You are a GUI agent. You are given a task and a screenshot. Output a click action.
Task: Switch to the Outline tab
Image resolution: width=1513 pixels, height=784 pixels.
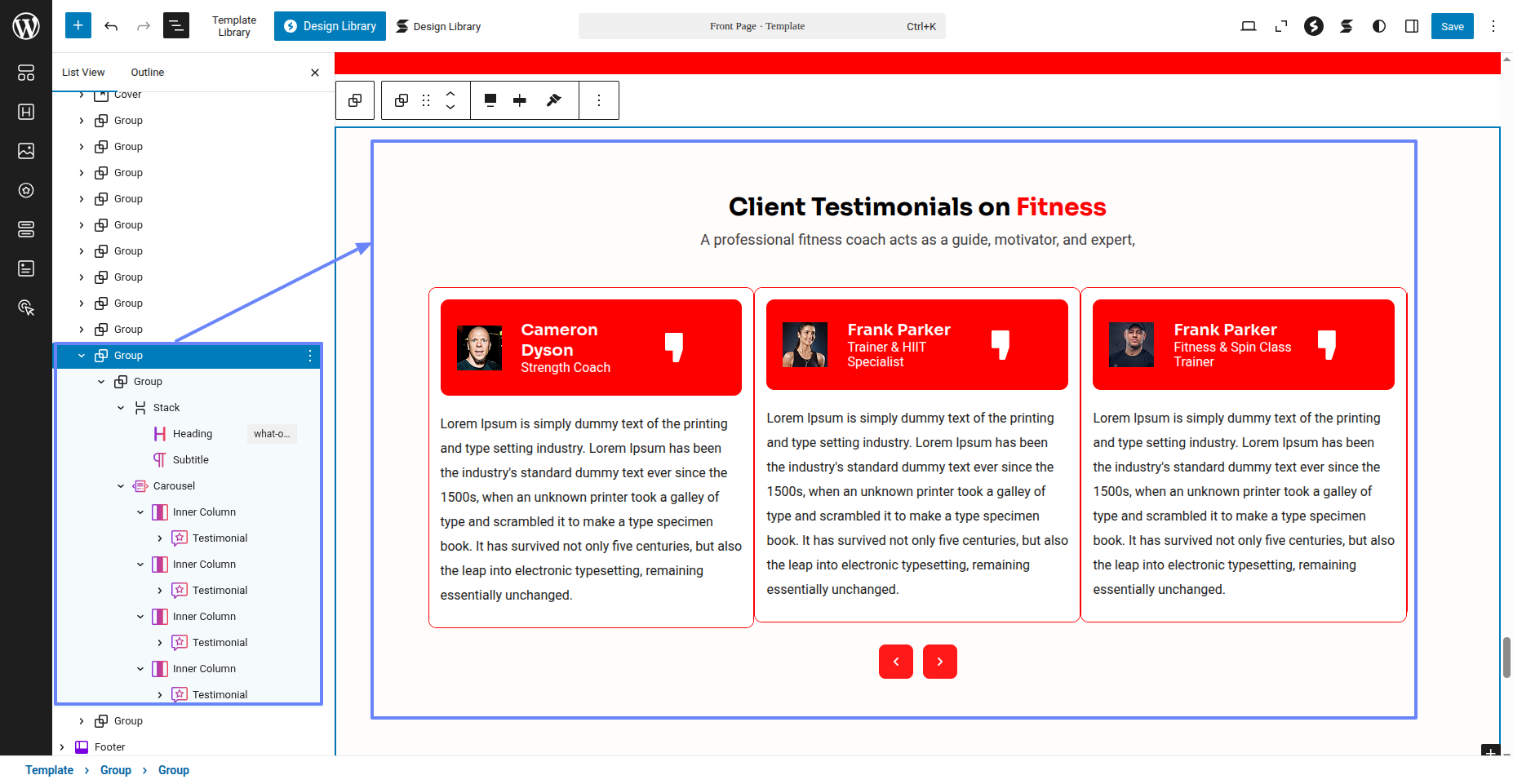tap(147, 73)
